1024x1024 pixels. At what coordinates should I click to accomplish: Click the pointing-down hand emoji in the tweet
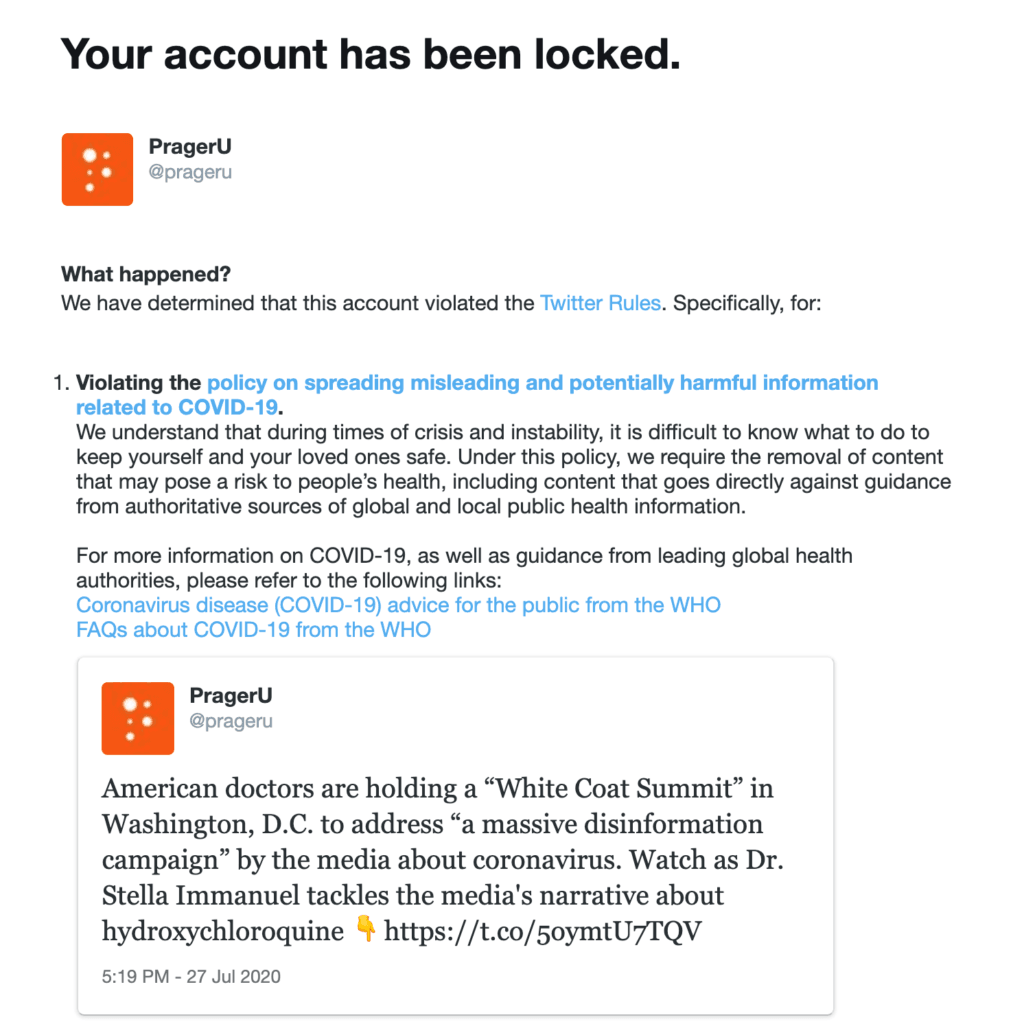pos(366,929)
